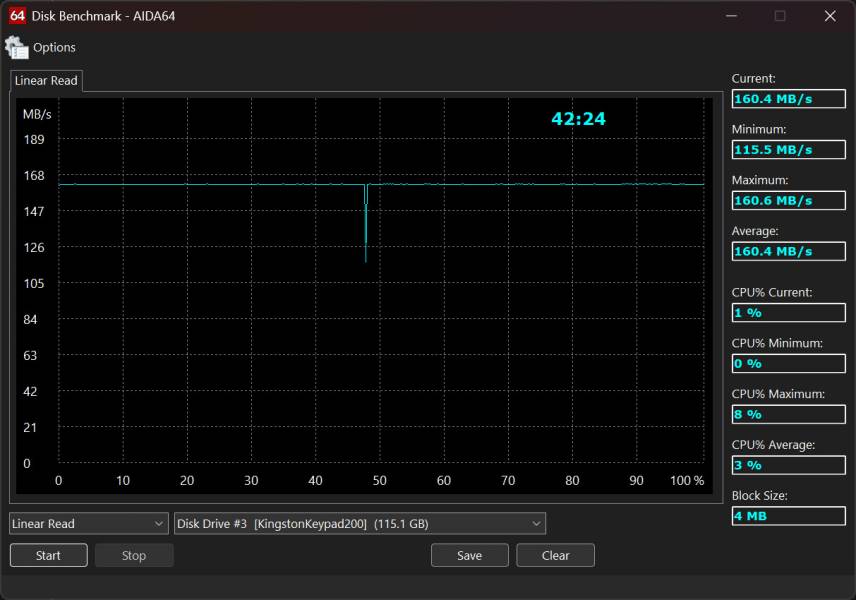Click the Maximum 160.6 MB/s value field
856x600 pixels.
(788, 200)
